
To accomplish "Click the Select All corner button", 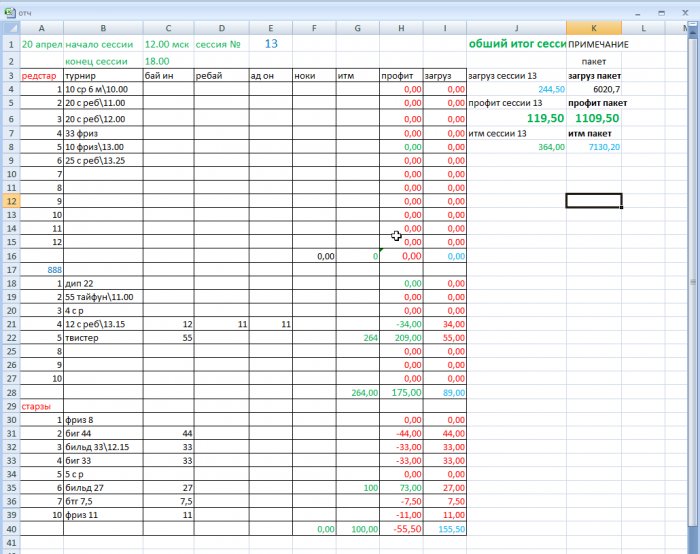I will tap(11, 28).
